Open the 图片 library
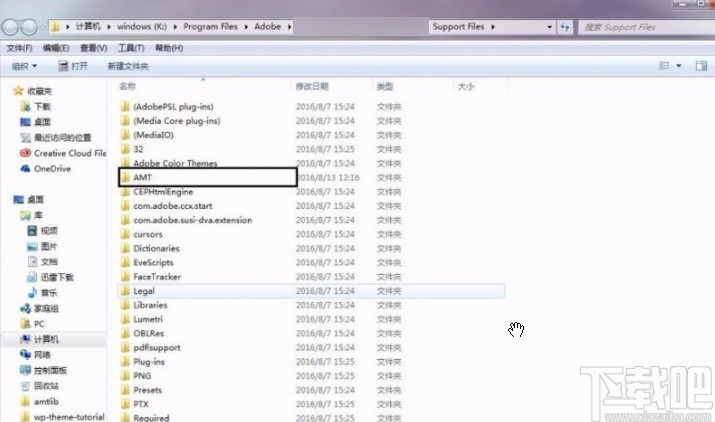Viewport: 715px width, 422px height. [42, 246]
